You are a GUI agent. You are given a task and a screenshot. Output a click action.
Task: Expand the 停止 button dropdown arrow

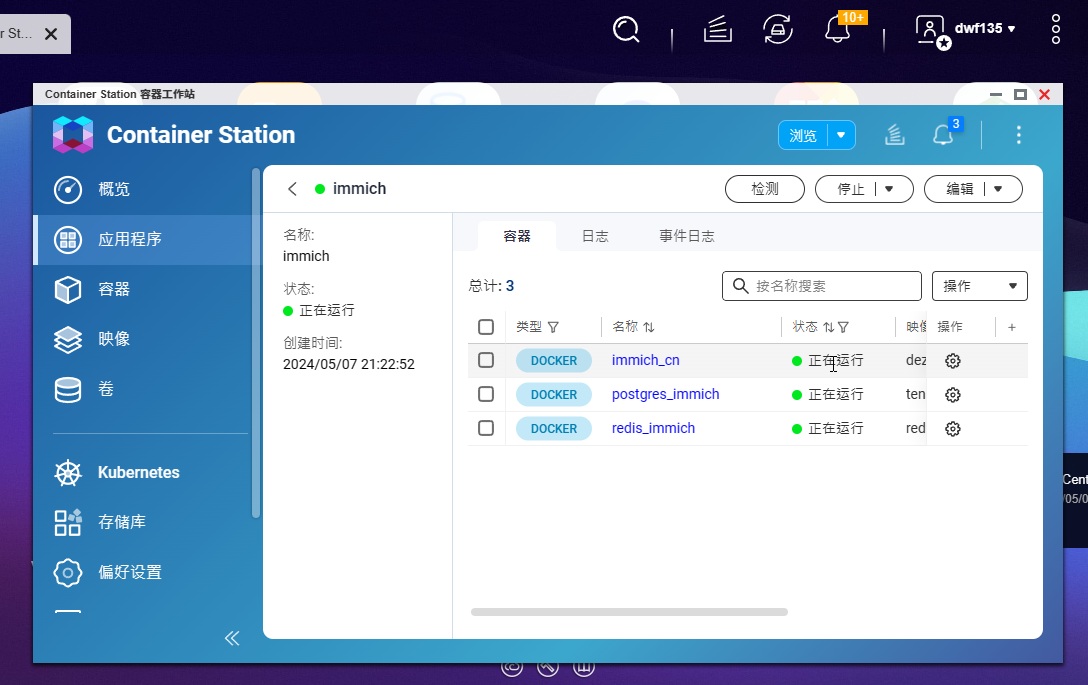tap(889, 189)
